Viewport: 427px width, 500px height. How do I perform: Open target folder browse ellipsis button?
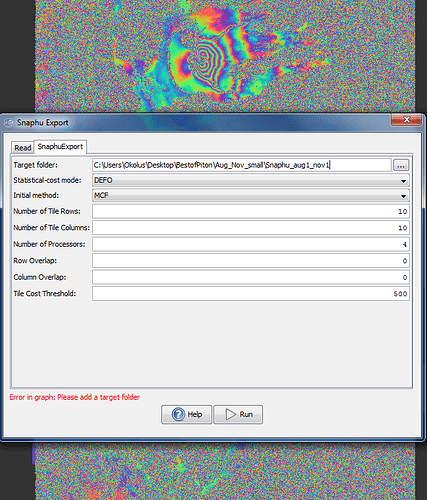(x=401, y=165)
